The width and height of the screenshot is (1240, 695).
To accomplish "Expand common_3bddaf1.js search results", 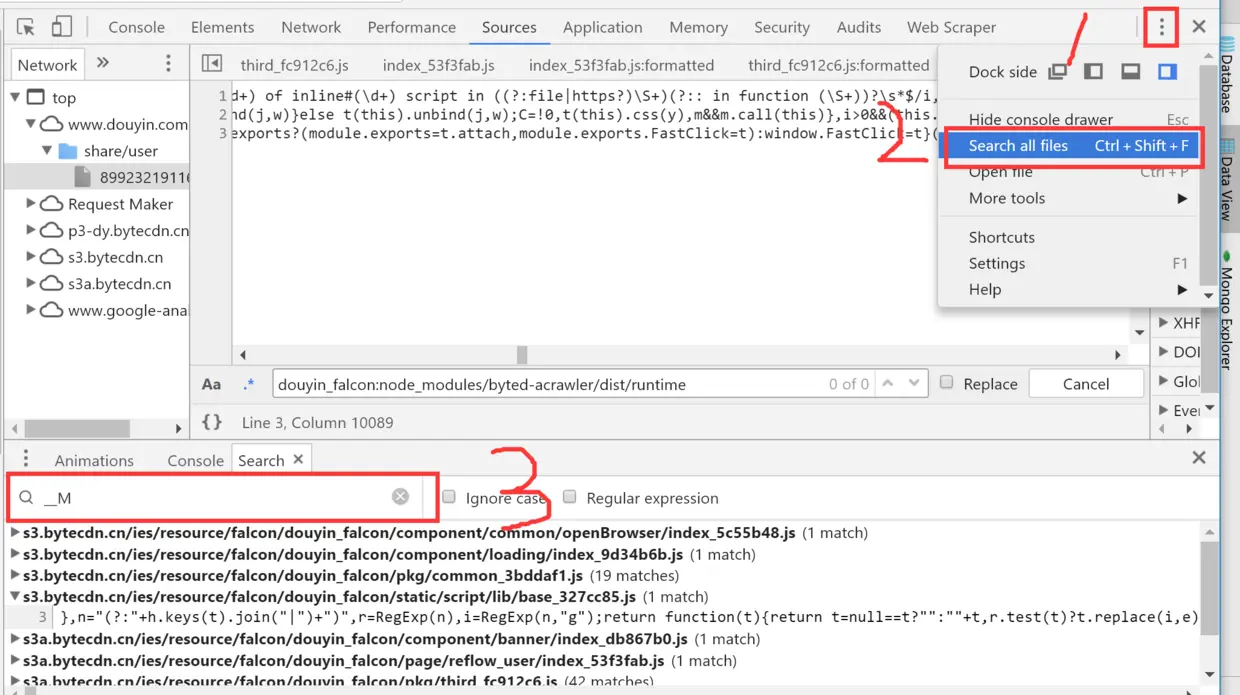I will 15,575.
